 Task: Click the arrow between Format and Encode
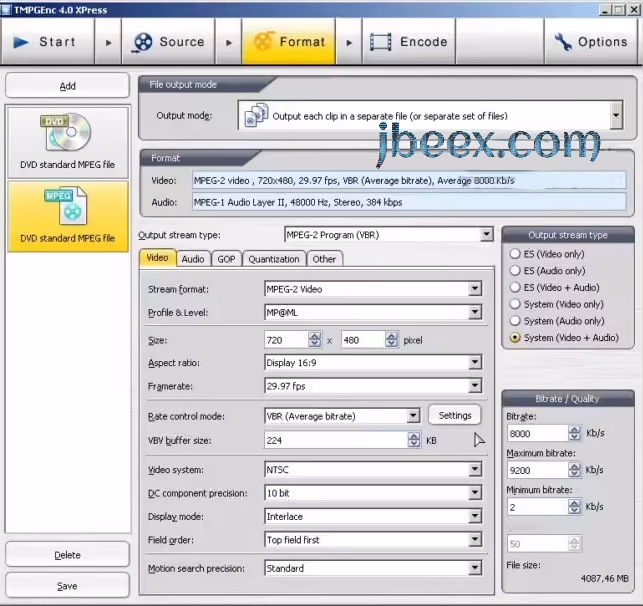(349, 42)
